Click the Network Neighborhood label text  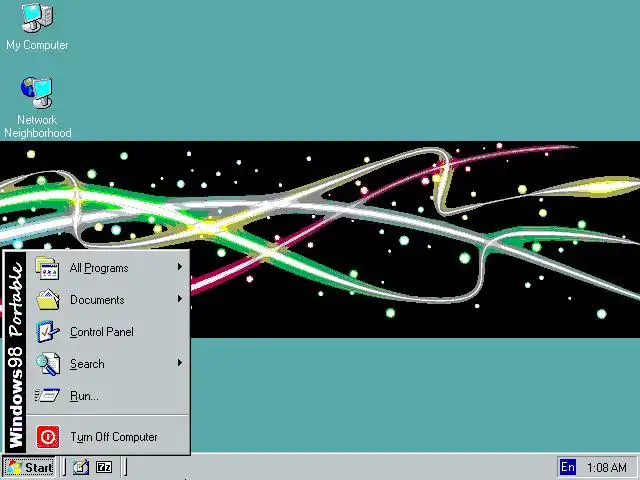(38, 126)
